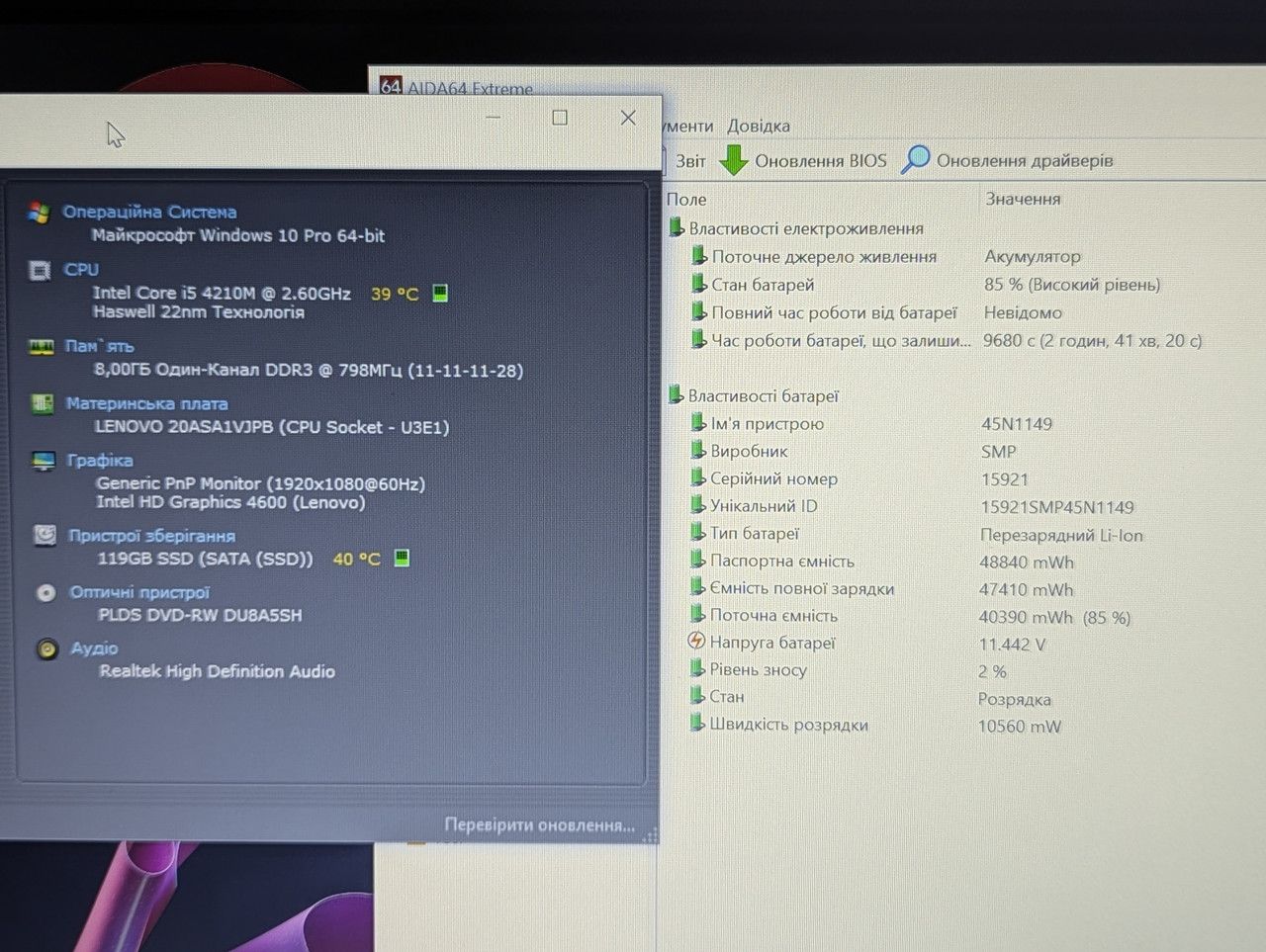Click the speaker icon beside Аудіо
Image resolution: width=1266 pixels, height=952 pixels.
coord(46,649)
